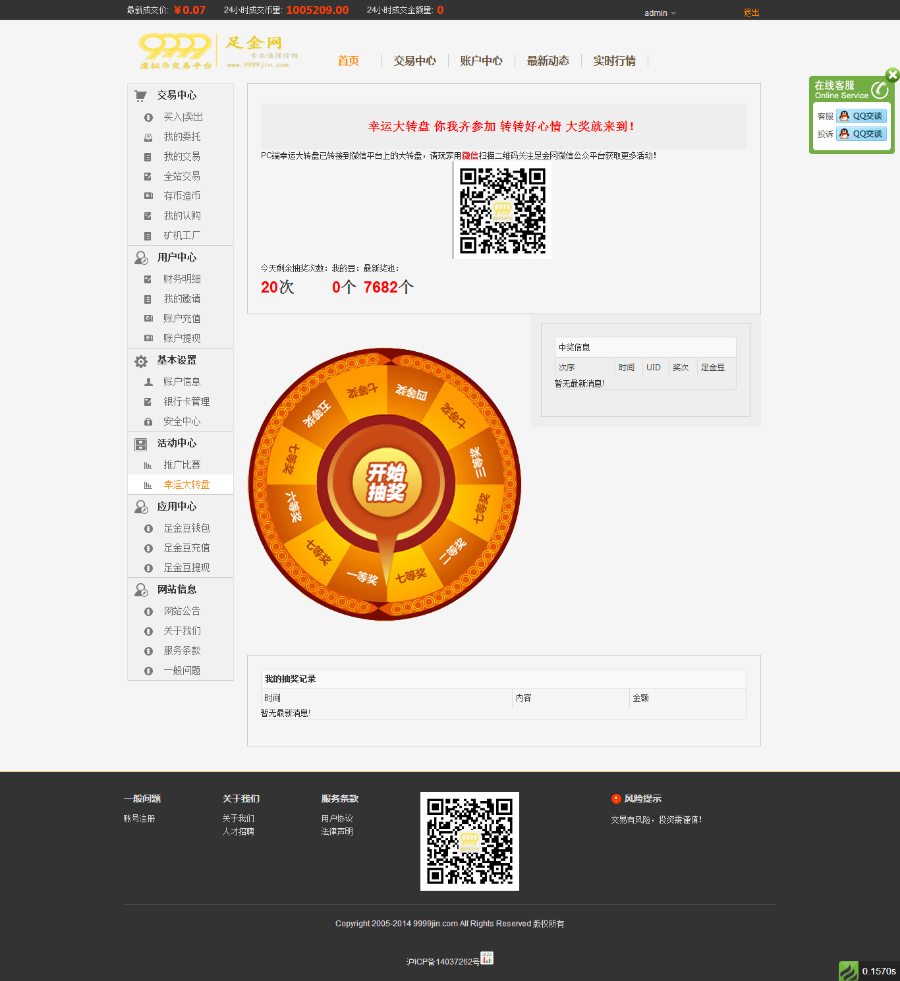
Task: Click the chart icon next to 幸运大转盘
Action: click(x=148, y=485)
